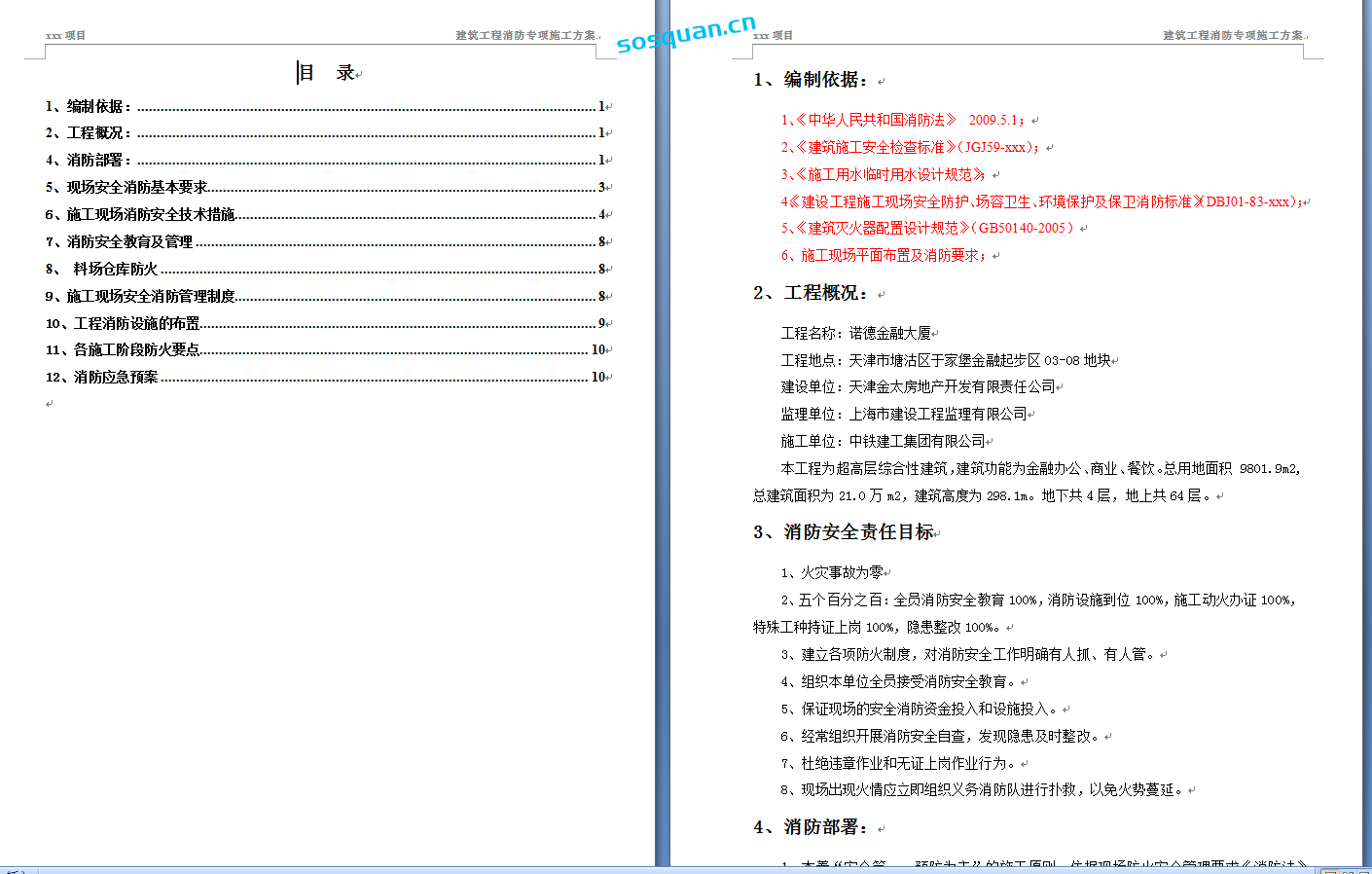Viewport: 1372px width, 874px height.
Task: Jump to 工程概况 from the contents list
Action: pyautogui.click(x=89, y=133)
